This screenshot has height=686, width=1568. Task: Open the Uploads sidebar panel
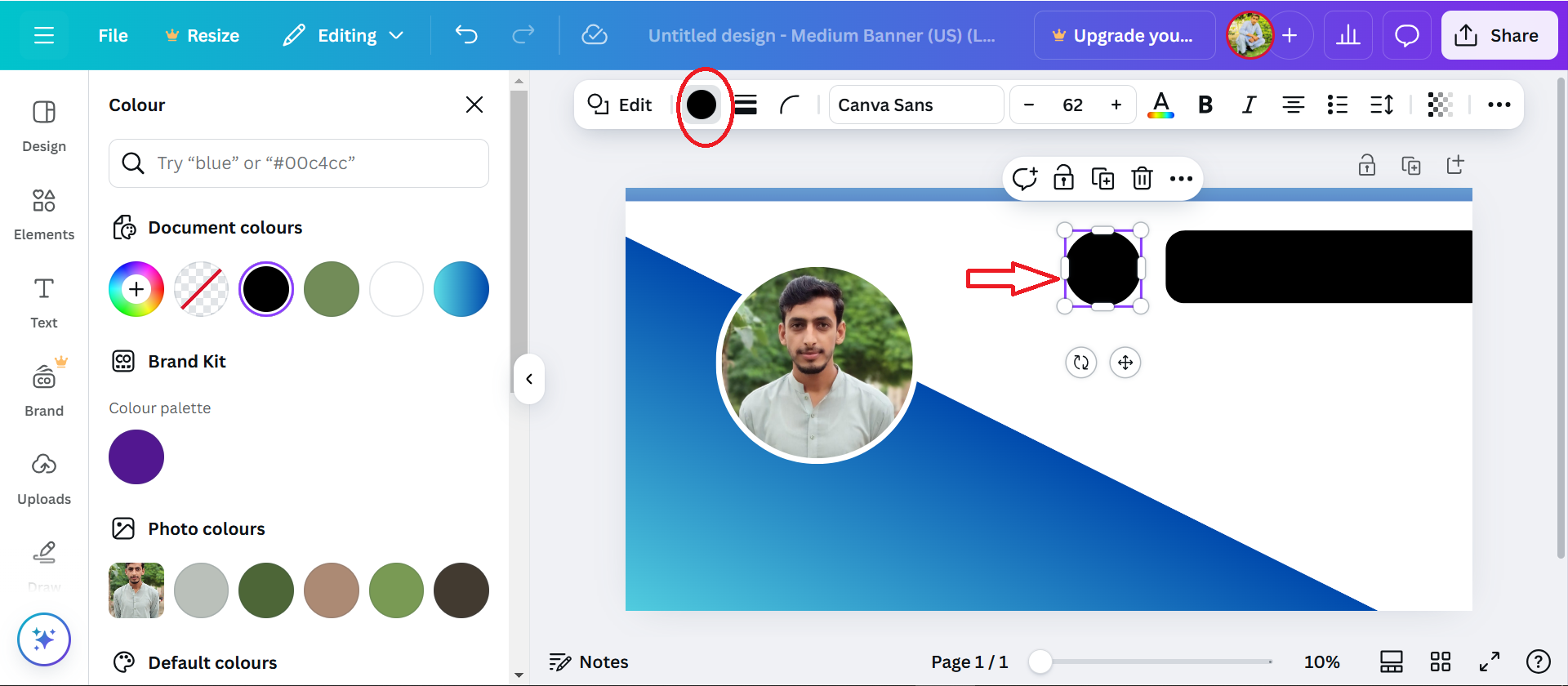44,479
